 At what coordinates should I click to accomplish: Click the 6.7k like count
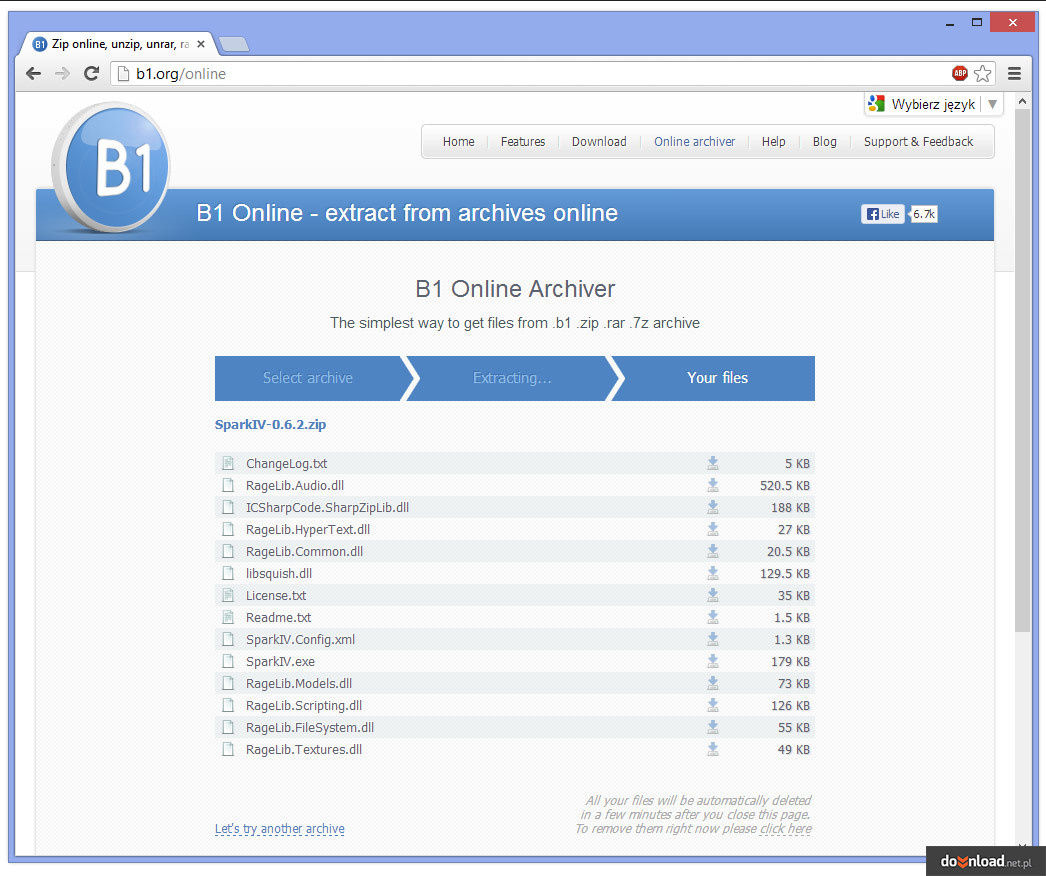point(924,213)
